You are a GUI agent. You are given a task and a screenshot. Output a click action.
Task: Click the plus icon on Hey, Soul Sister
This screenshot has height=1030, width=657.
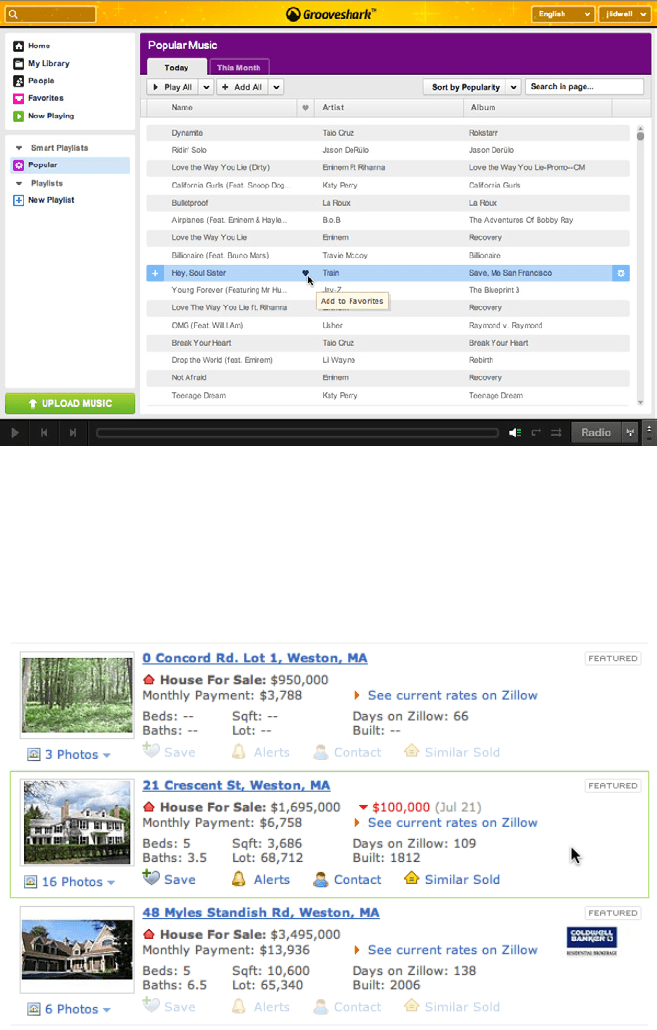pos(155,273)
